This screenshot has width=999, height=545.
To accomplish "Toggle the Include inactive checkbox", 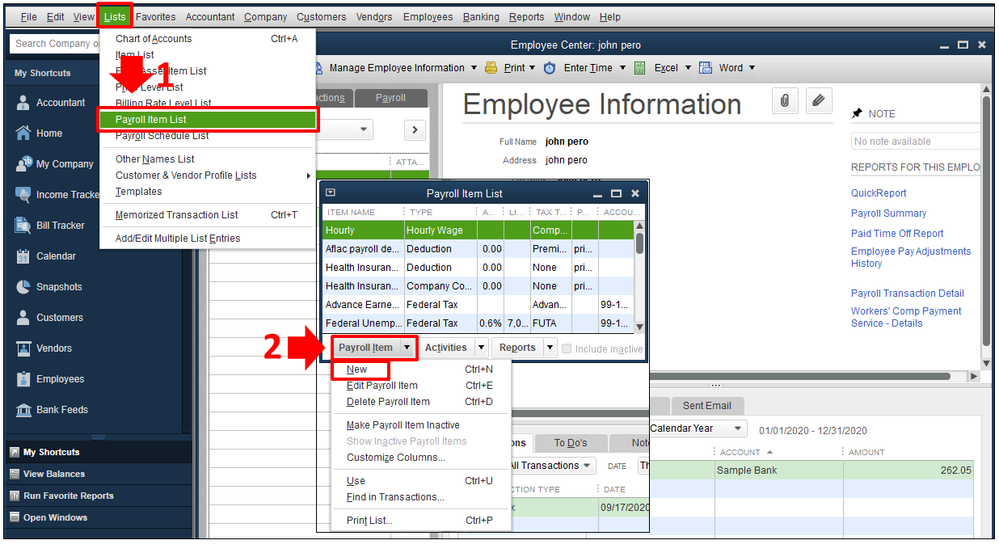I will [566, 349].
